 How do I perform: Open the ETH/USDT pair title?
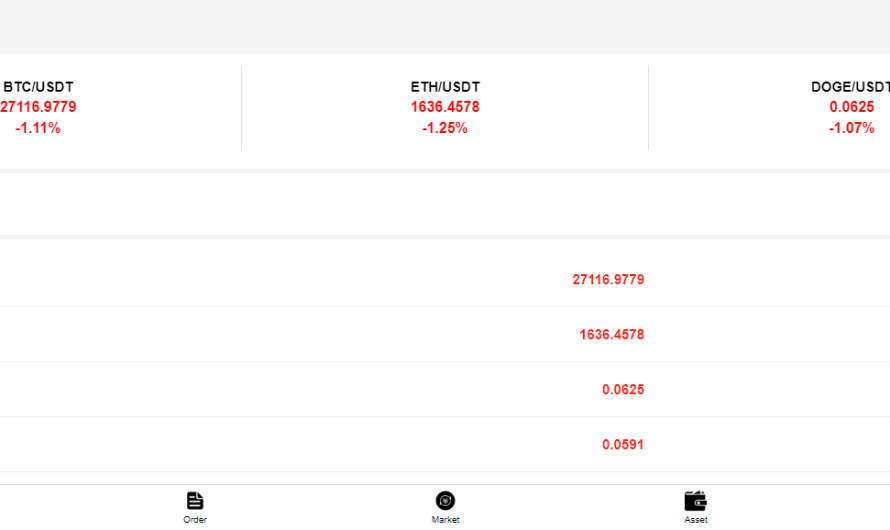(x=445, y=87)
